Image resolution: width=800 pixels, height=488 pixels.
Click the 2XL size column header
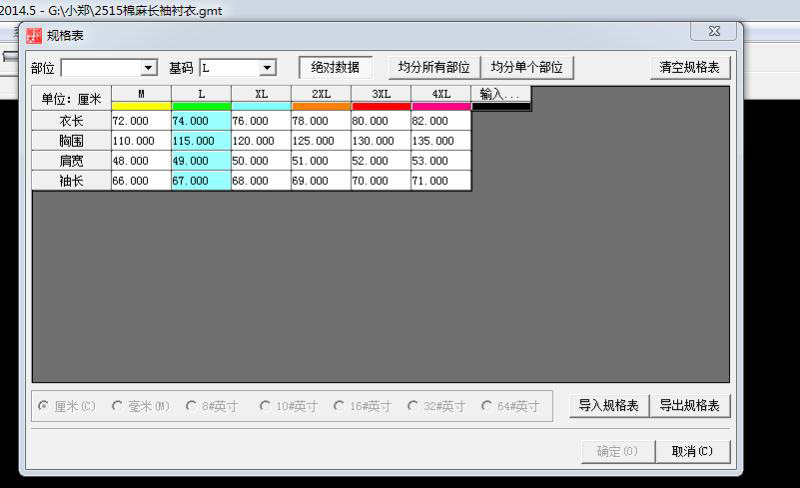pos(321,94)
